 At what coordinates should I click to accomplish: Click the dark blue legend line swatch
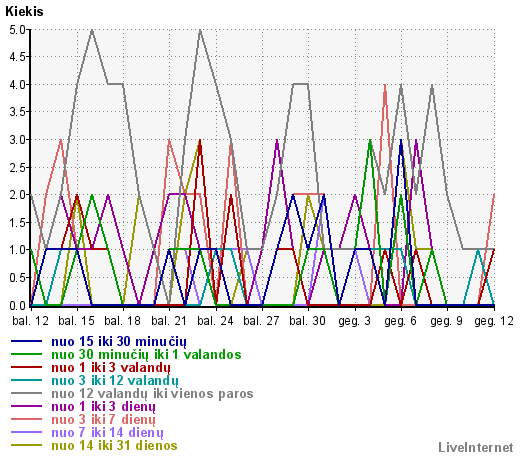coord(27,341)
